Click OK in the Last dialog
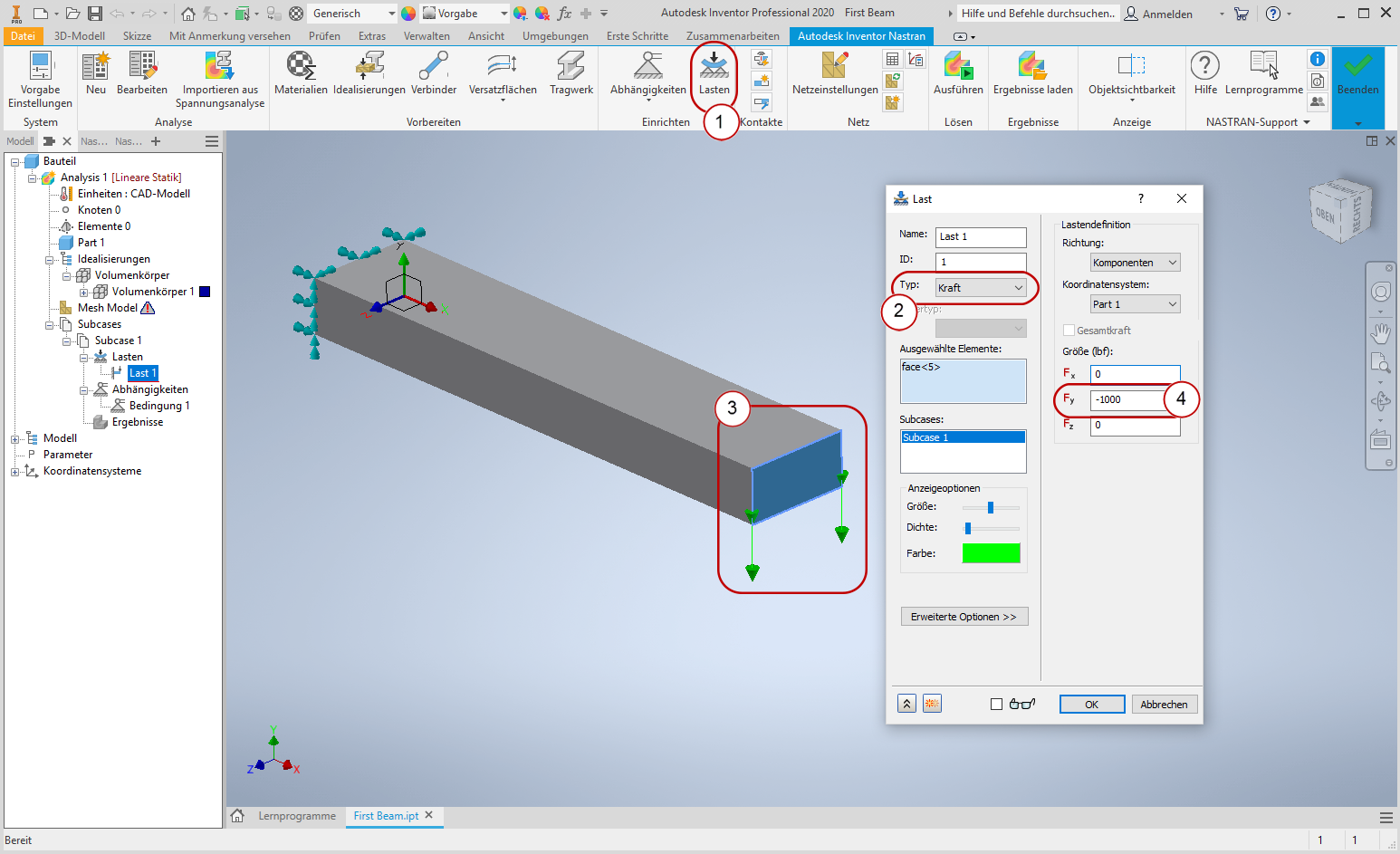This screenshot has width=1400, height=854. 1092,705
